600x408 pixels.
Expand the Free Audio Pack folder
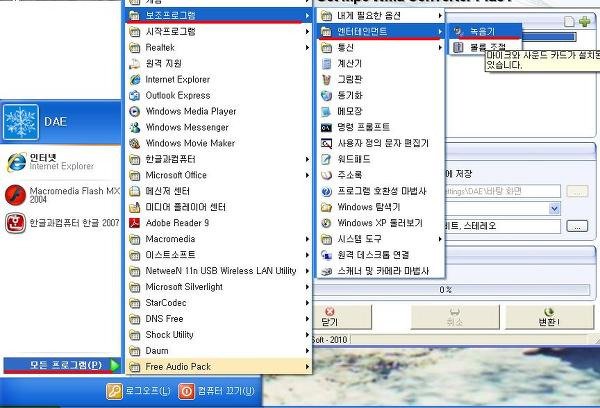click(219, 367)
